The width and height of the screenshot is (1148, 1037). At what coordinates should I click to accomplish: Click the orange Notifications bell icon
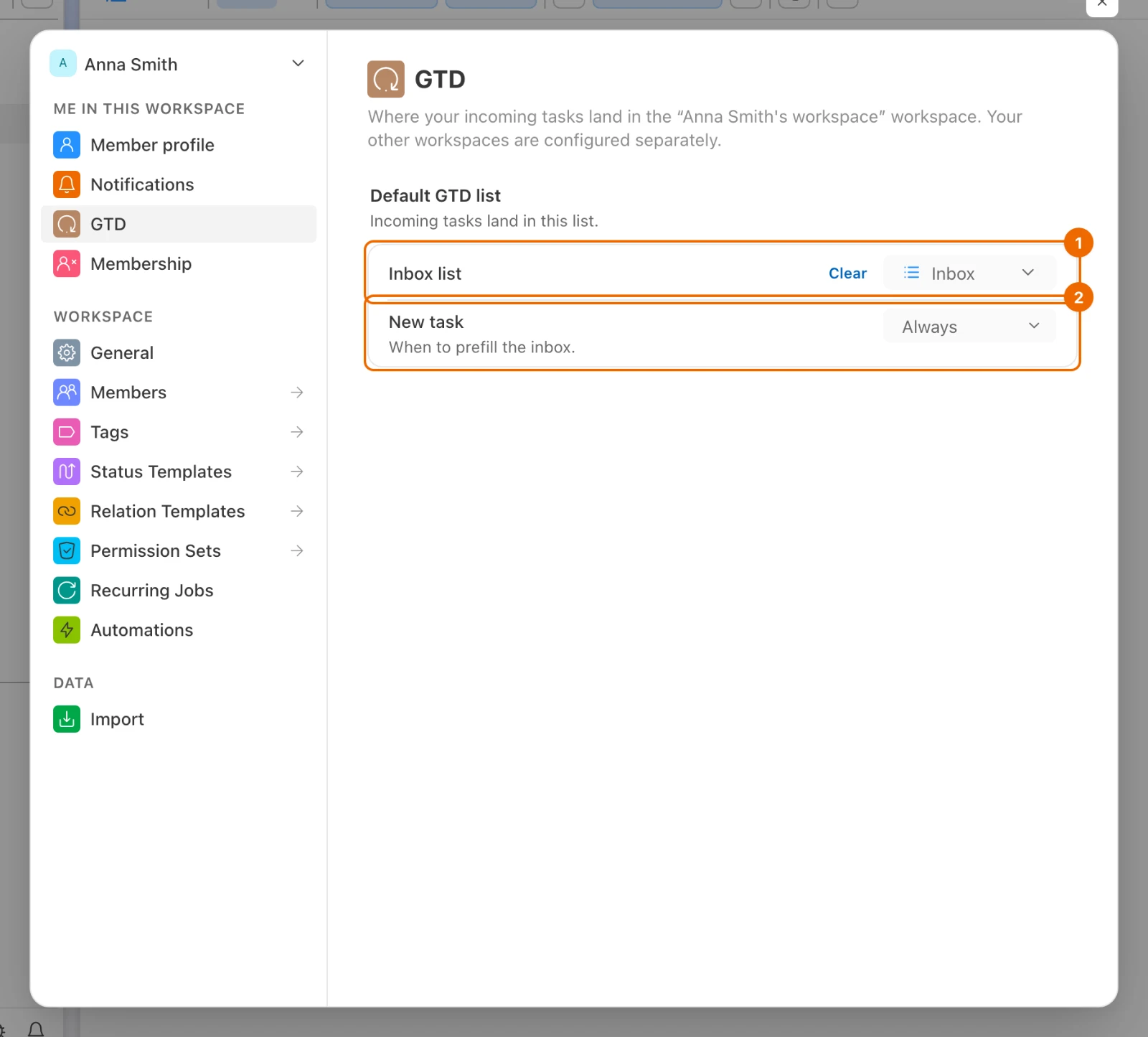pyautogui.click(x=67, y=184)
